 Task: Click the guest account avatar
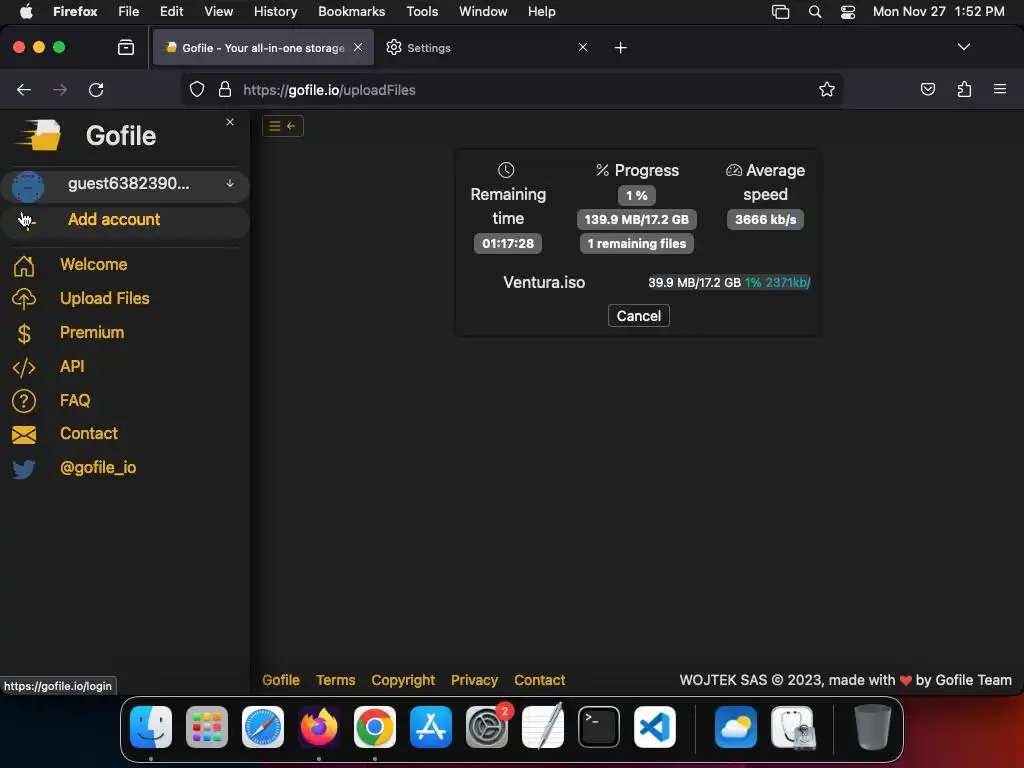pos(28,186)
